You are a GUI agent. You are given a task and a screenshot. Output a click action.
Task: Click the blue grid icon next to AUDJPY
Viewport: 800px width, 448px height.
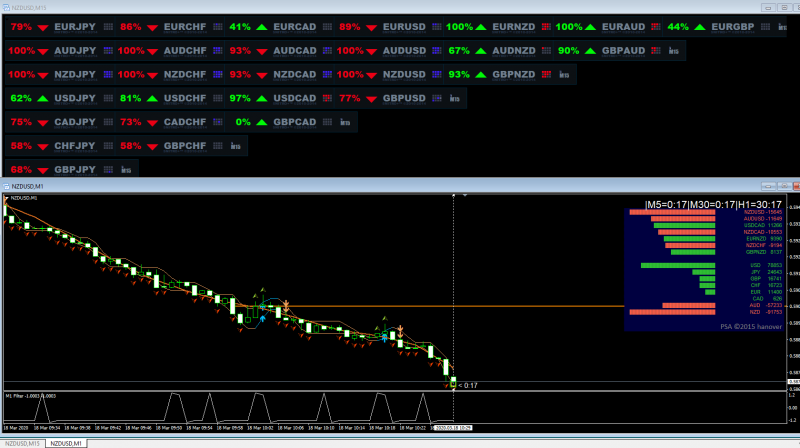click(108, 51)
